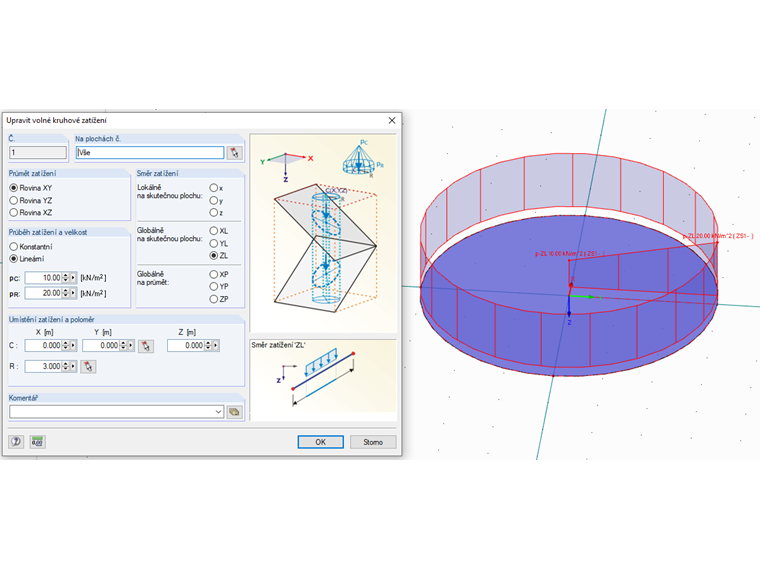
Task: Choose Lineární load distribution
Action: (14, 259)
